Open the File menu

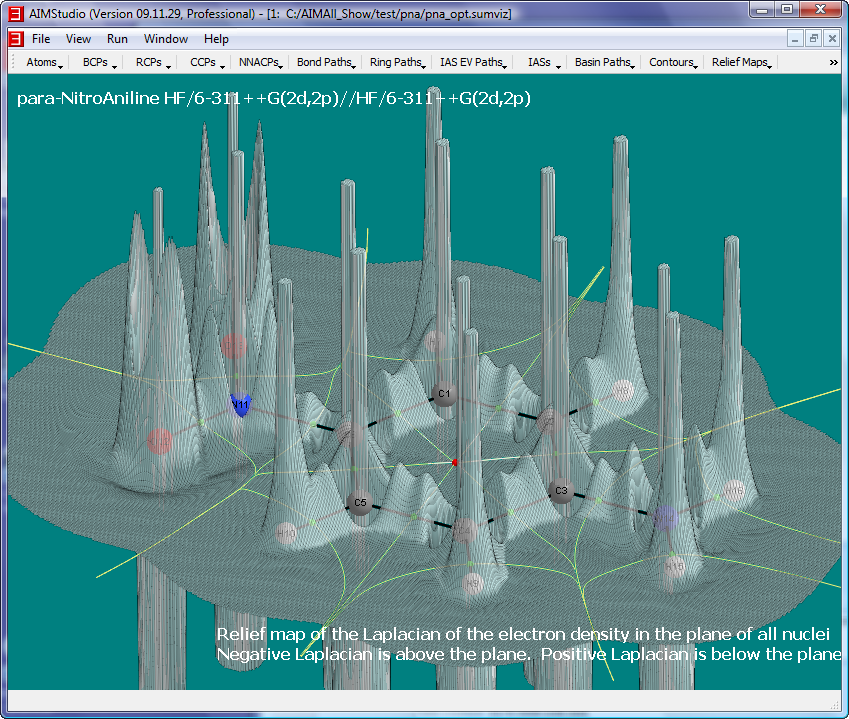pyautogui.click(x=41, y=39)
